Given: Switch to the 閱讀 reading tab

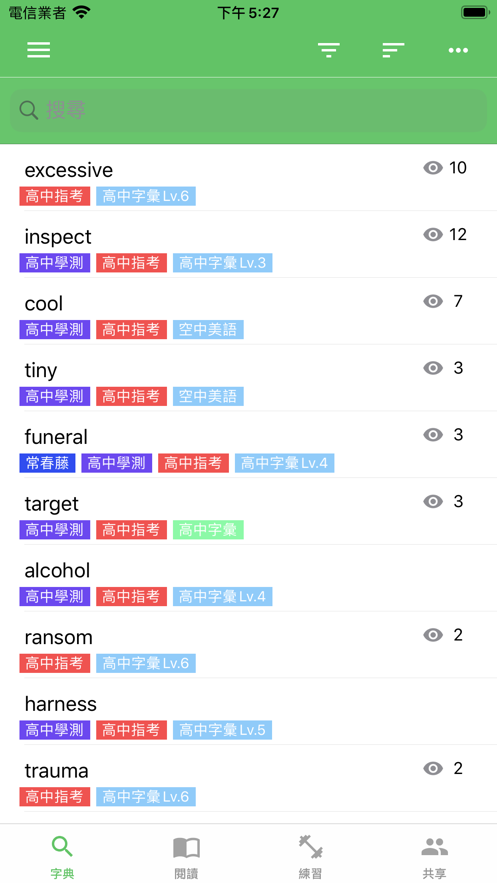Looking at the screenshot, I should click(186, 857).
